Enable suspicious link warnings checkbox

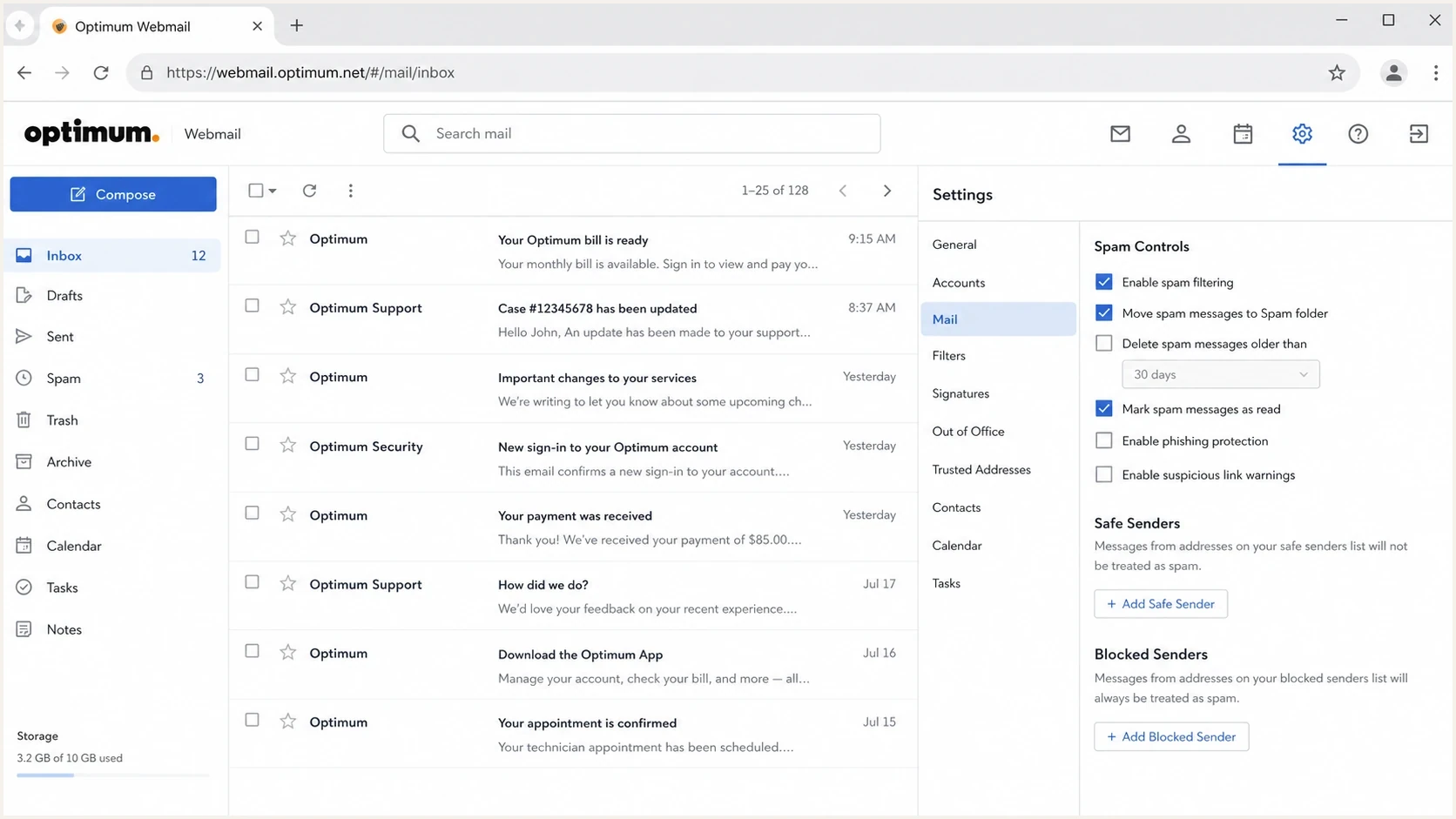(1103, 474)
